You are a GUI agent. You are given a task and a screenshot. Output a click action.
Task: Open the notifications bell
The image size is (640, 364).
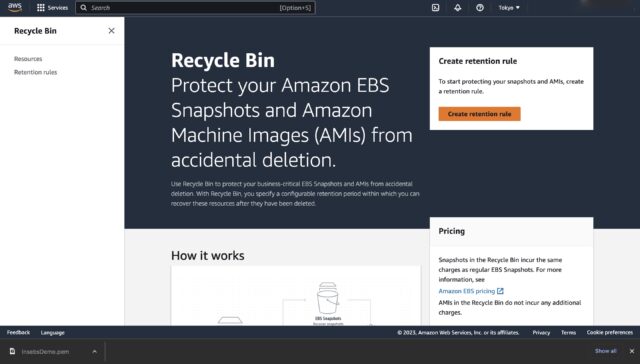point(458,8)
